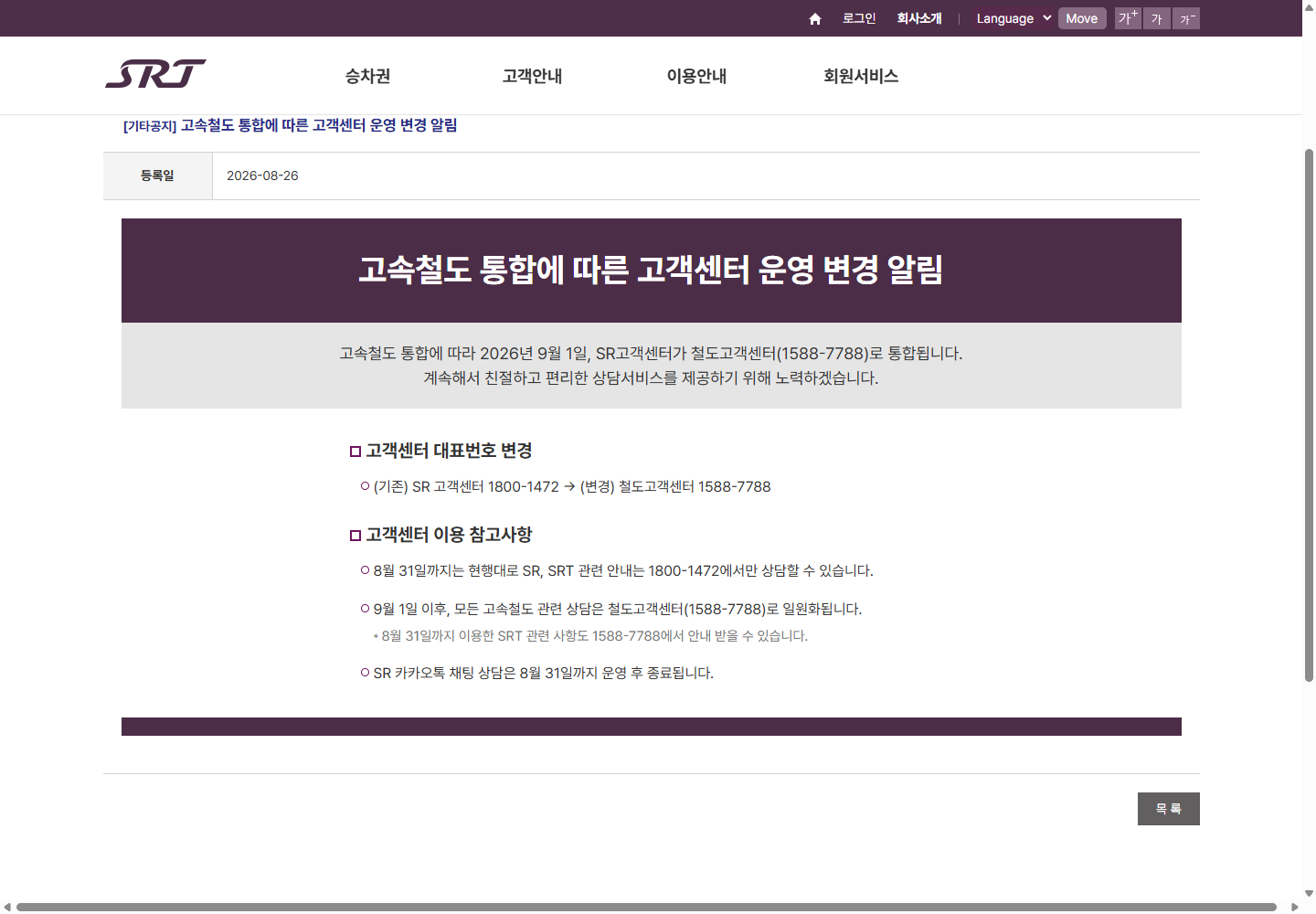Viewport: 1316px width, 914px height.
Task: Decrease font size with 가- button
Action: (1185, 18)
